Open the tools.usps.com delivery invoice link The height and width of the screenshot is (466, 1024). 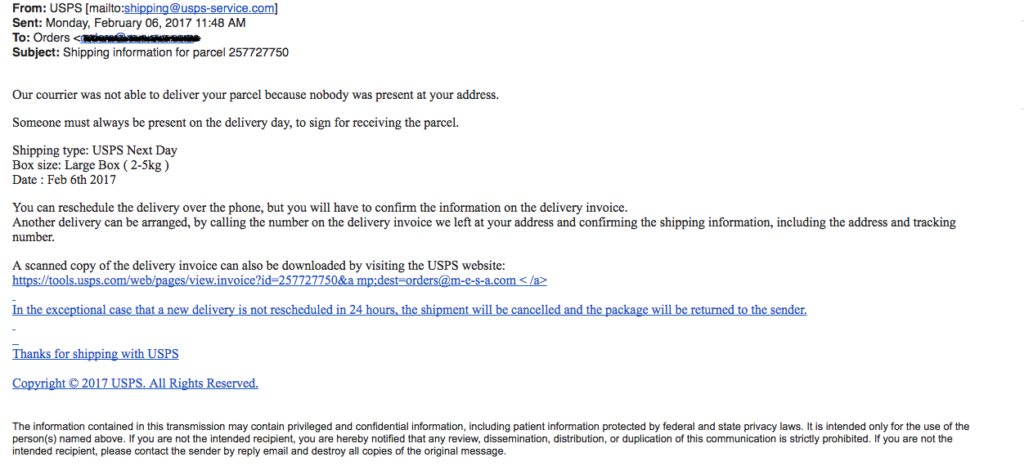click(x=279, y=281)
